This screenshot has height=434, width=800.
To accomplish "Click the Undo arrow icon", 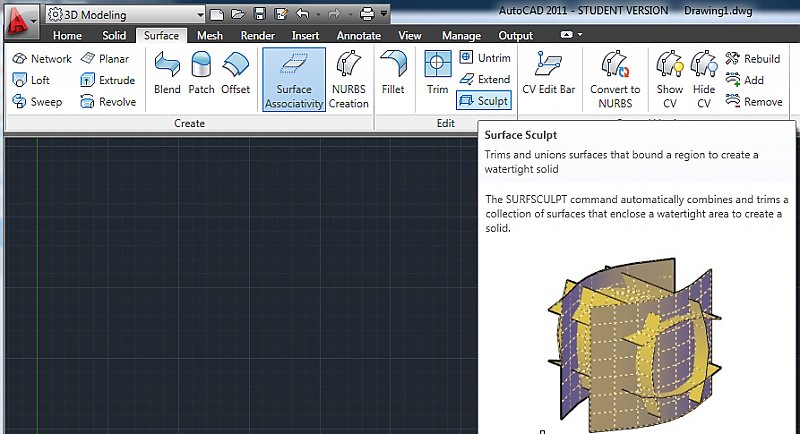I will 303,14.
